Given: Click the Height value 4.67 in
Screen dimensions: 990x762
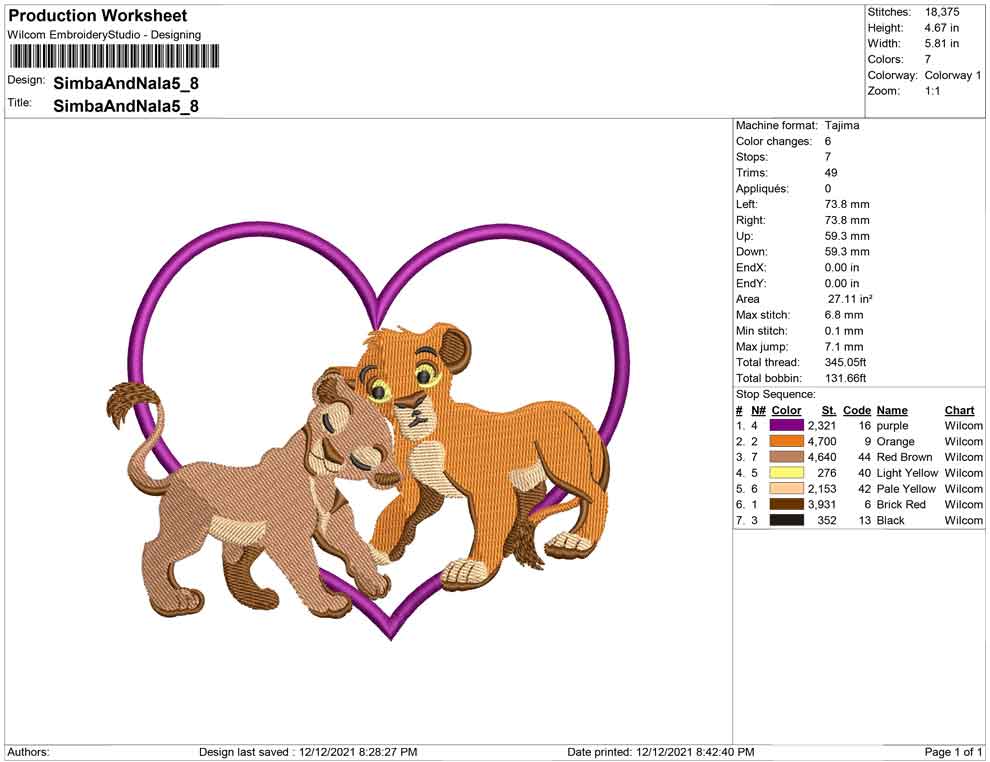Looking at the screenshot, I should coord(941,28).
